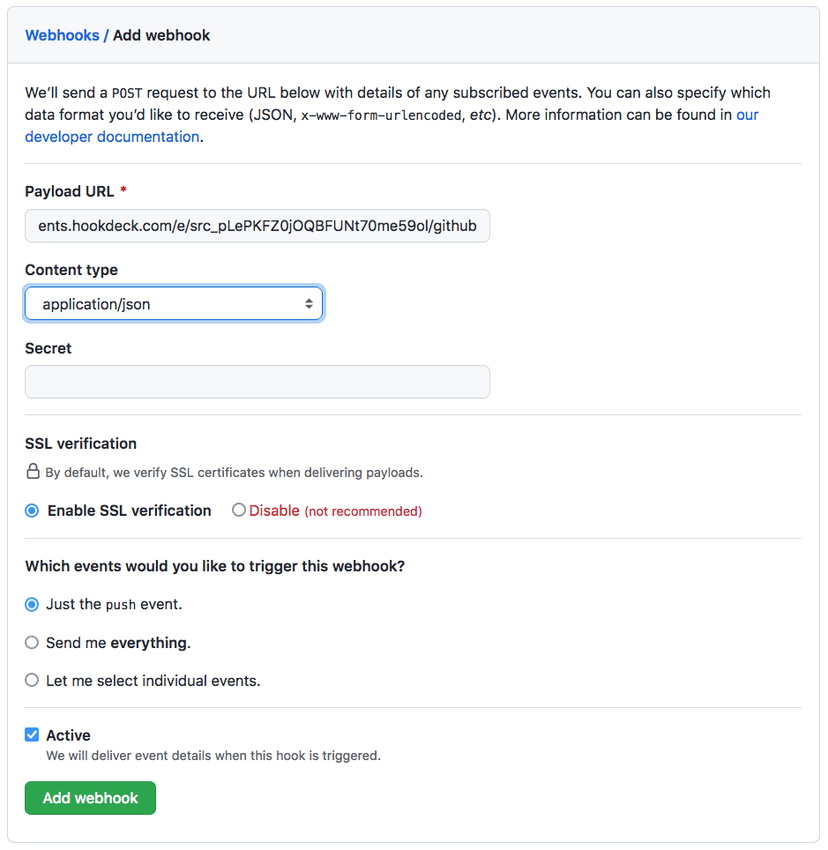This screenshot has width=828, height=850.
Task: Click the Payload URL text field
Action: pos(256,226)
